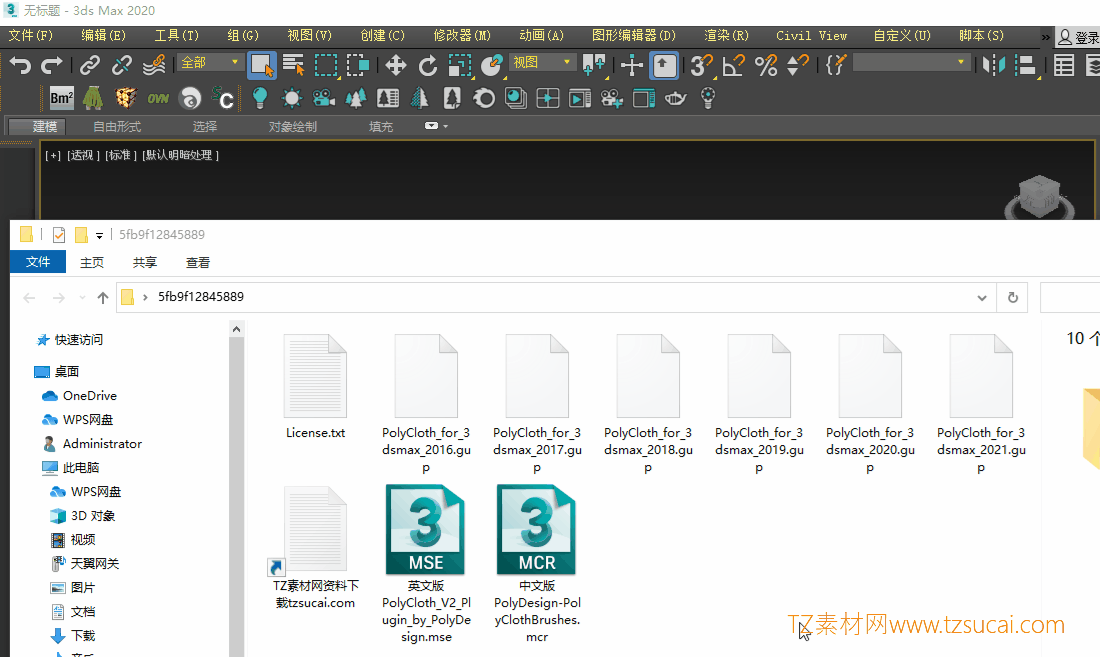Click the orange cube plugin icon
Viewport: 1100px width, 657px height.
[125, 98]
